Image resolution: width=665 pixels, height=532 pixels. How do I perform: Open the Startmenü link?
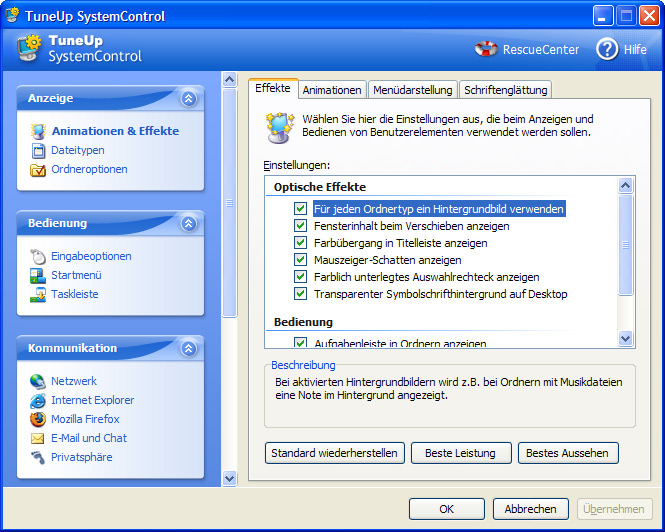point(76,275)
